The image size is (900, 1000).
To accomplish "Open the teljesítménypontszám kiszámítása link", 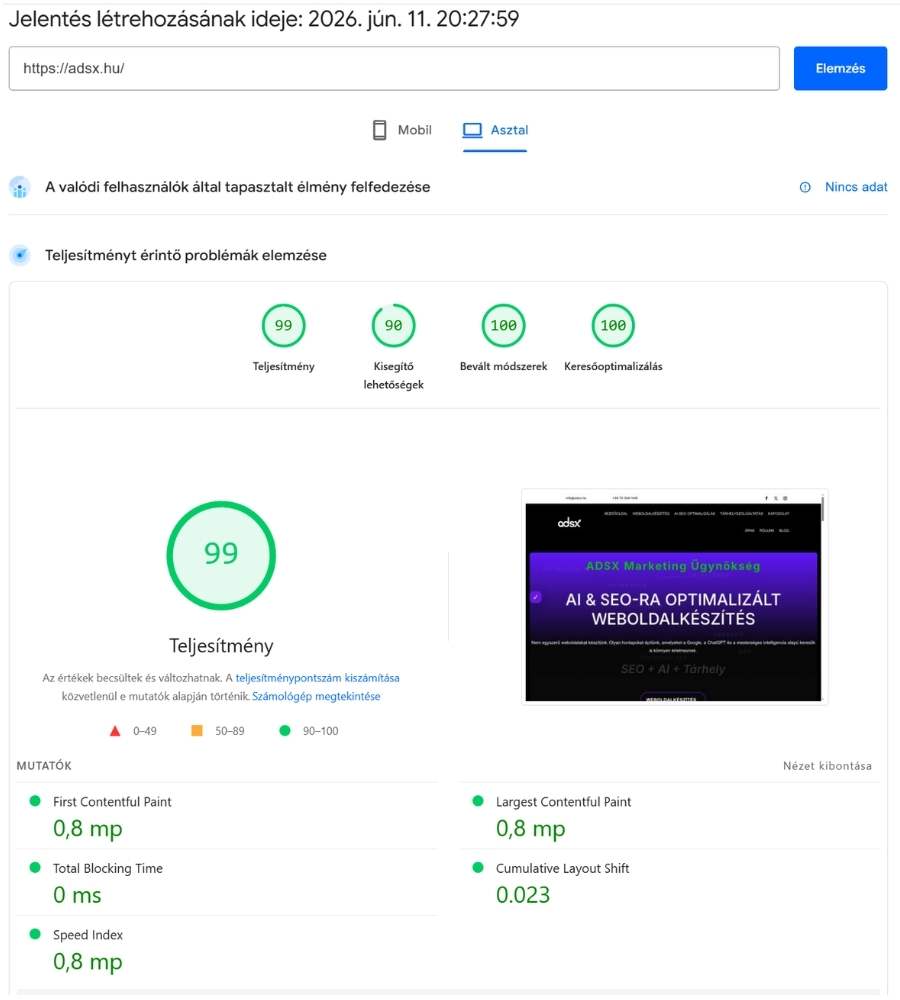I will tap(317, 678).
